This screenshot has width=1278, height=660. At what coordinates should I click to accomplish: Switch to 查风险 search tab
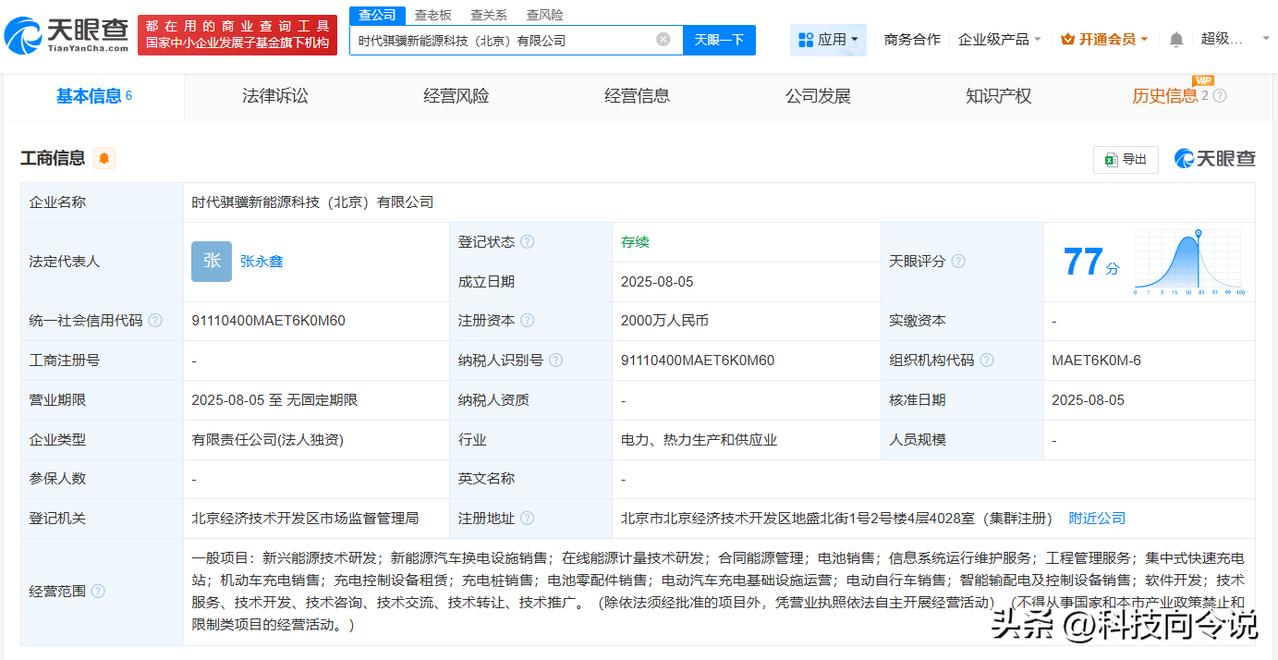click(544, 15)
